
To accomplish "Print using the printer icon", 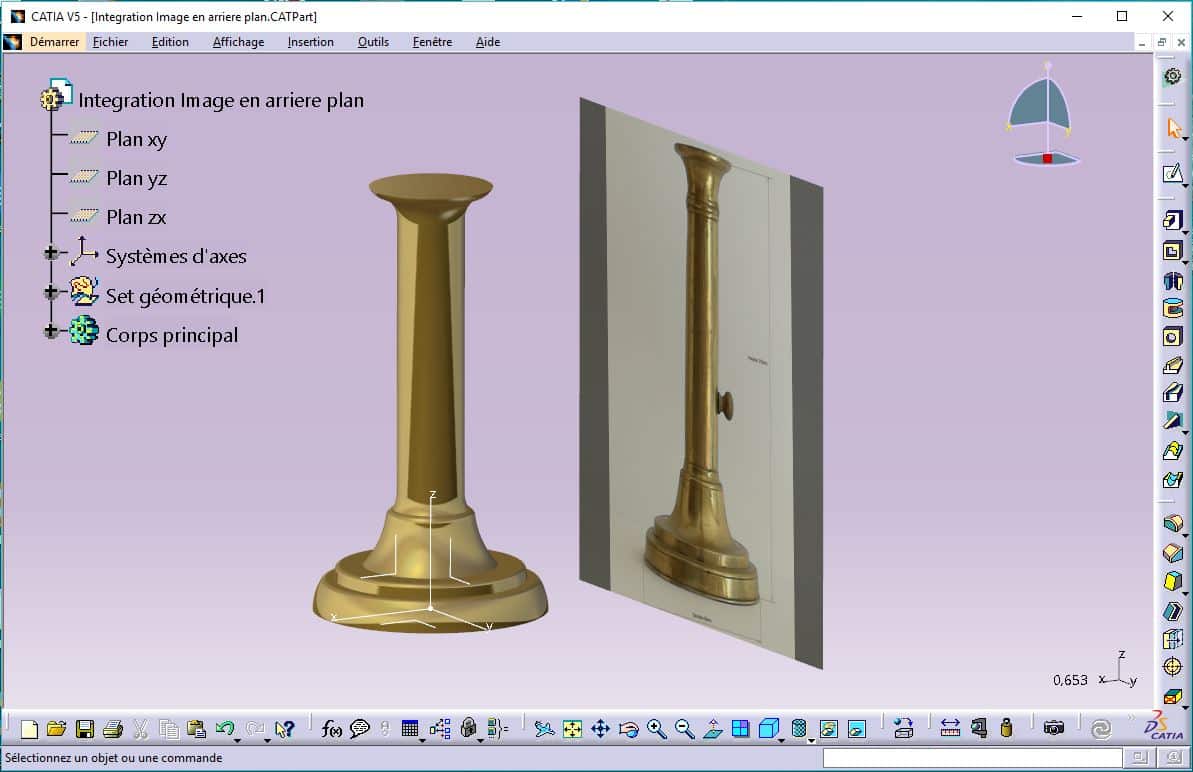I will (x=113, y=729).
